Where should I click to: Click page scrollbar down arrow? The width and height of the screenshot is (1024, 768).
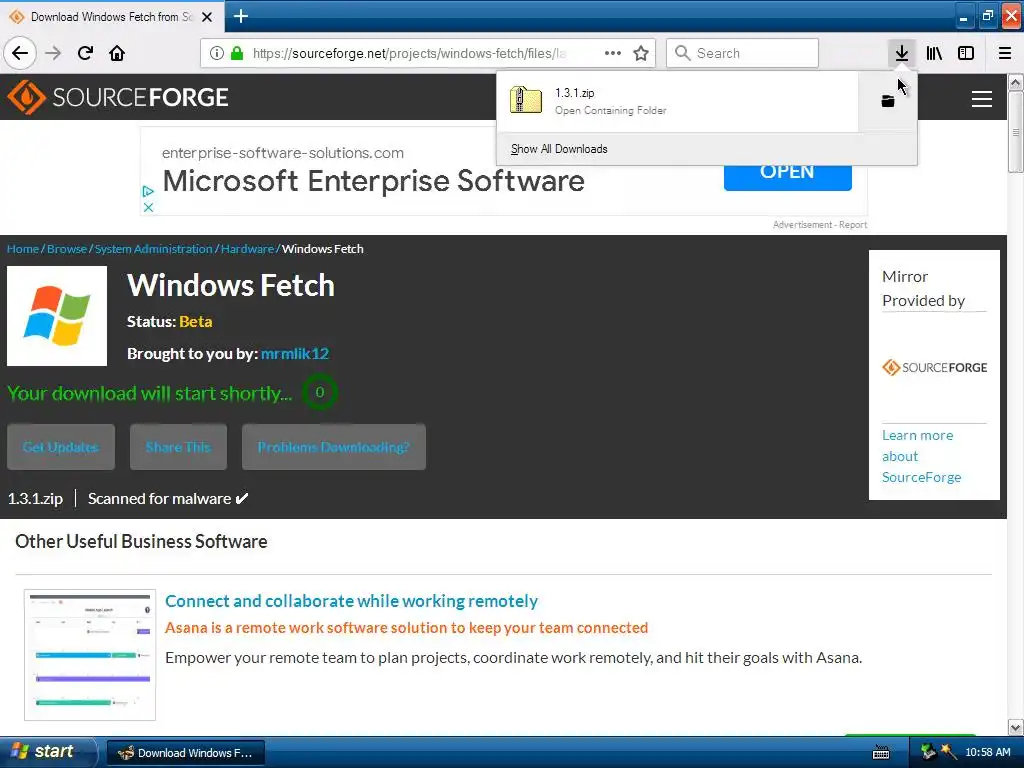1015,727
